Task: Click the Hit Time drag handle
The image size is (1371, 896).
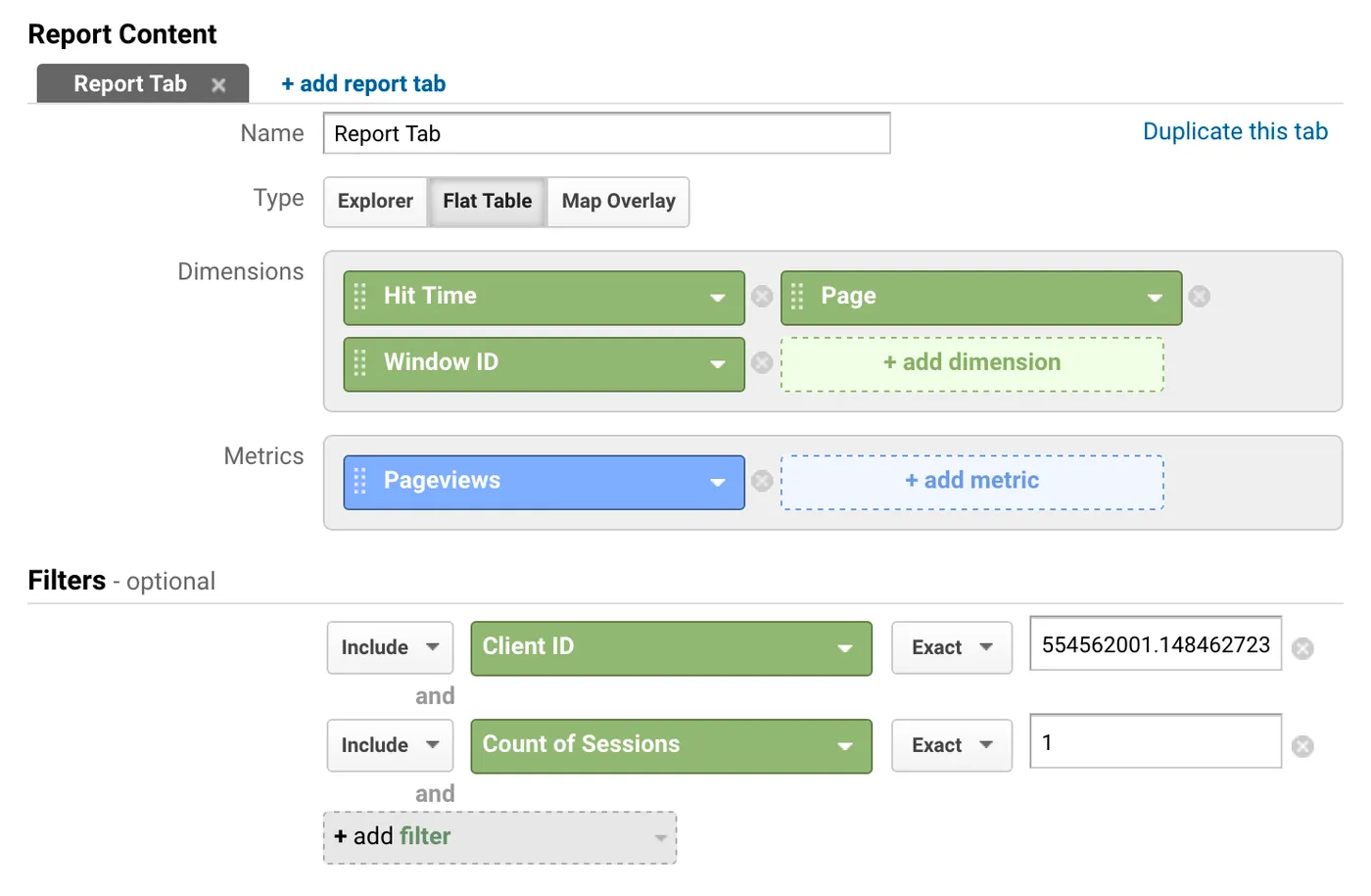Action: click(359, 297)
